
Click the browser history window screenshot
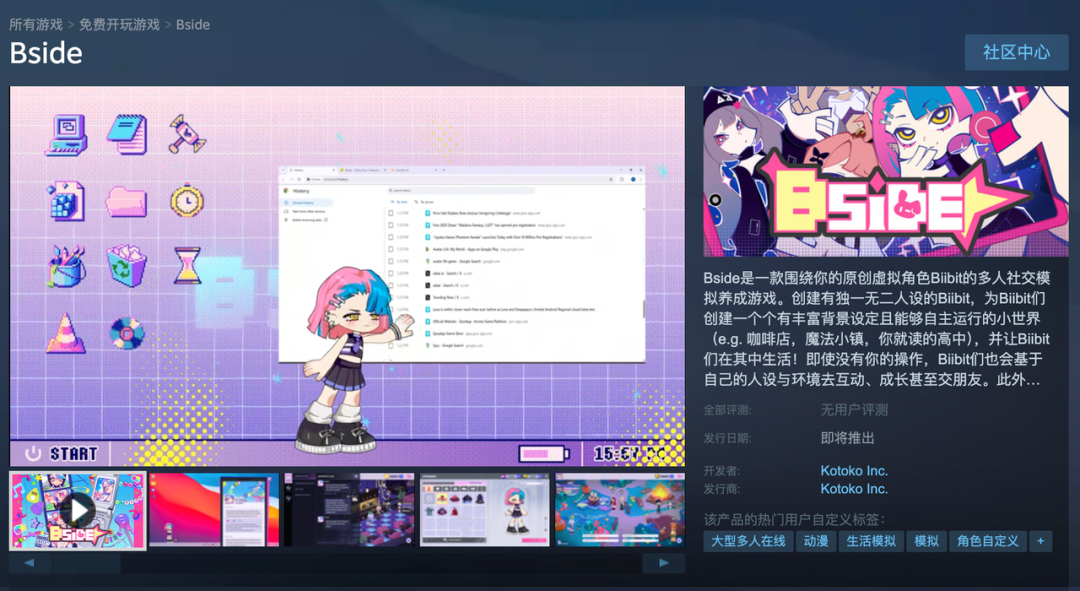click(x=461, y=264)
